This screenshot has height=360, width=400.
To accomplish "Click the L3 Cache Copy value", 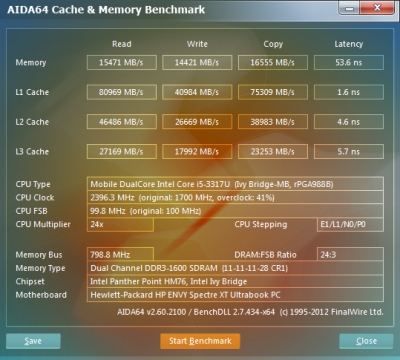I will click(273, 151).
